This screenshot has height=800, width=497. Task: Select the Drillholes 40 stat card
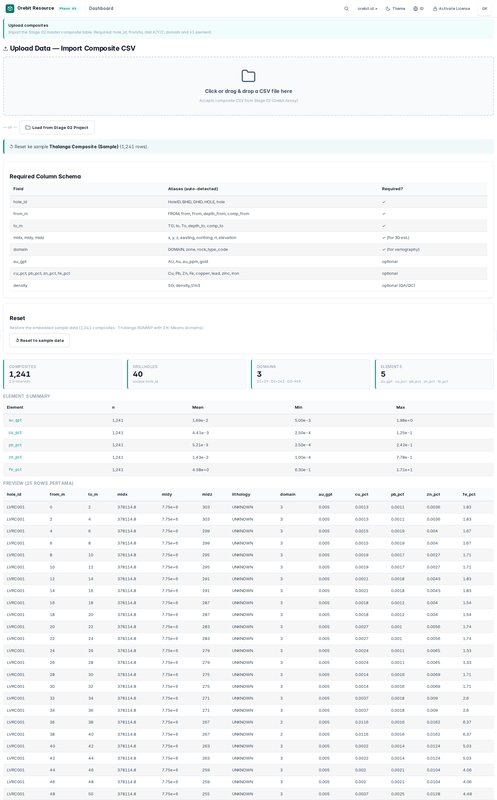[187, 374]
